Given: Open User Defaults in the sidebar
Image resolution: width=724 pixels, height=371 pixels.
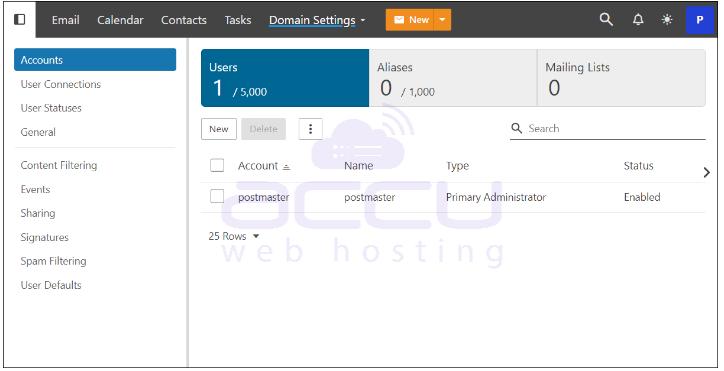Looking at the screenshot, I should click(x=51, y=285).
